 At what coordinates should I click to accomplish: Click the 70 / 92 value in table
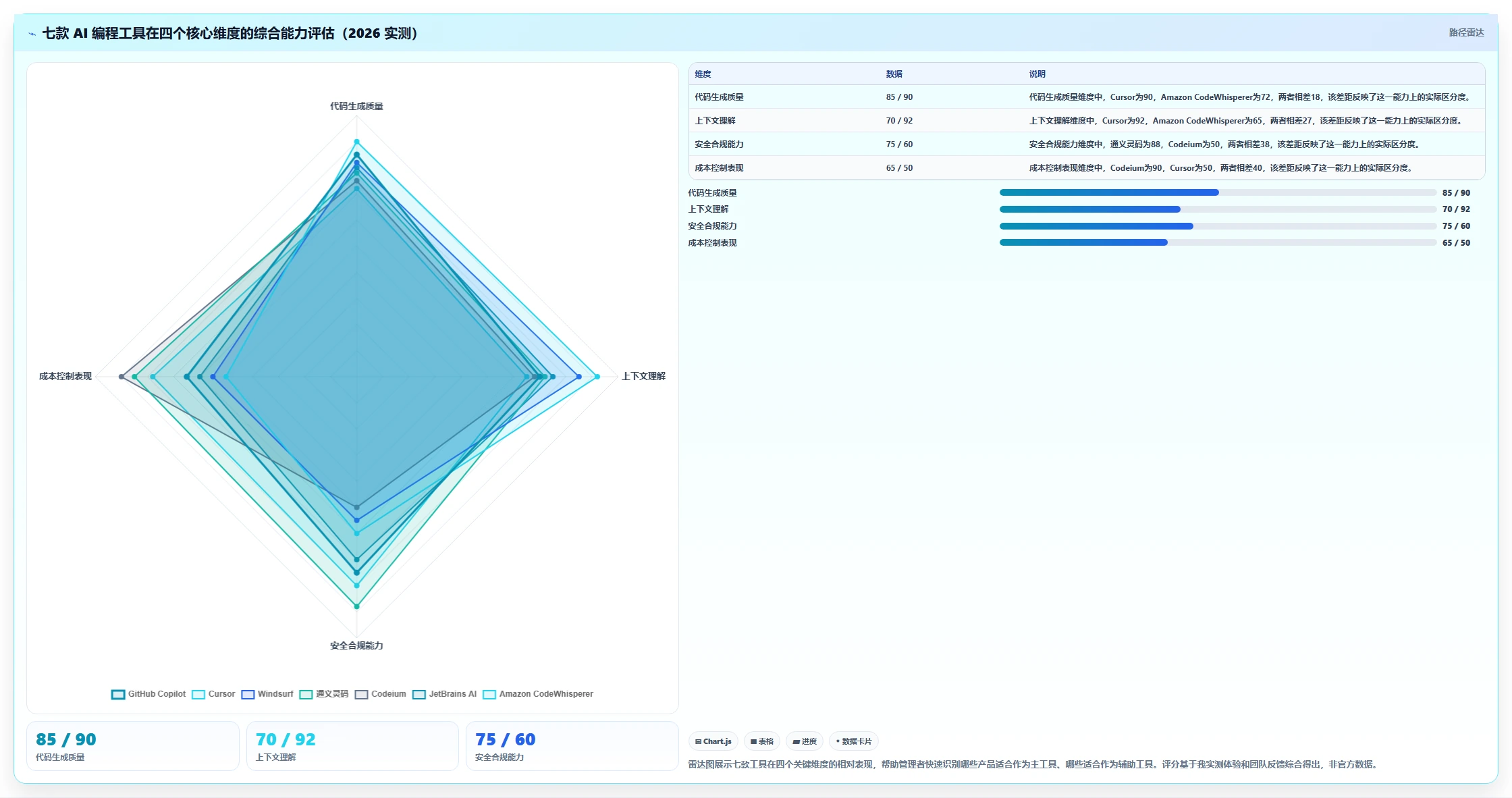(899, 121)
